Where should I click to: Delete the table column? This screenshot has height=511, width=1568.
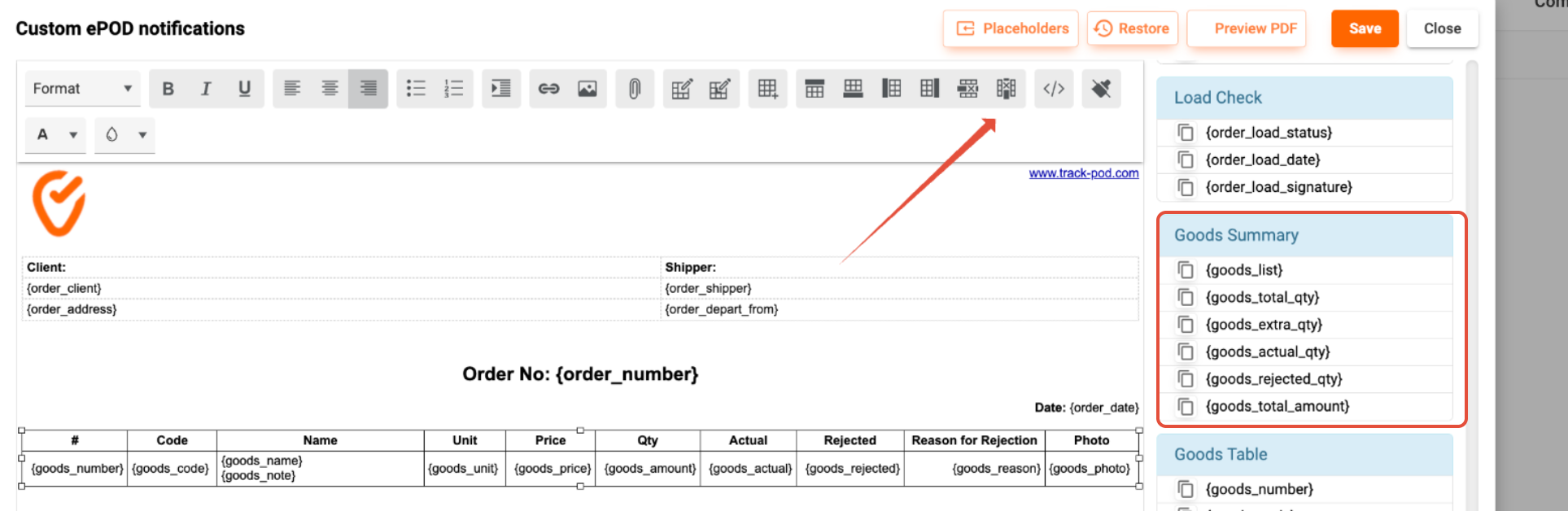[x=1006, y=89]
